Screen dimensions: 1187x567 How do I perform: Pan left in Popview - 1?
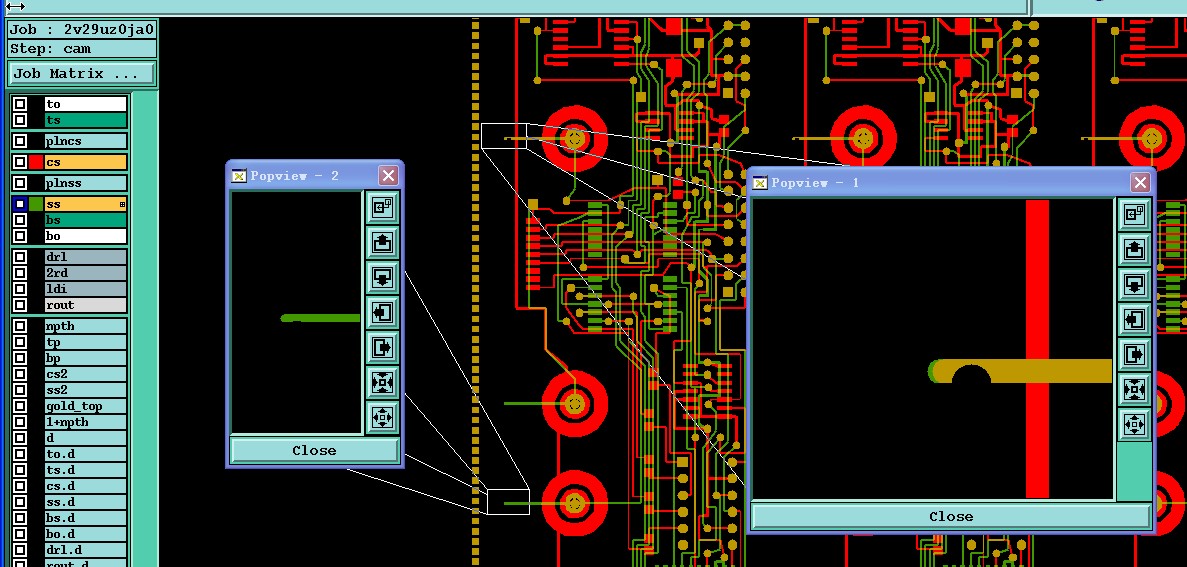tap(1134, 319)
